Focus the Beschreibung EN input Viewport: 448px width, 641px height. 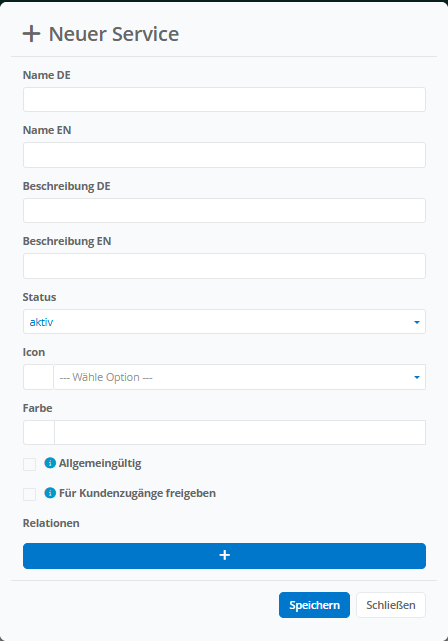[224, 266]
